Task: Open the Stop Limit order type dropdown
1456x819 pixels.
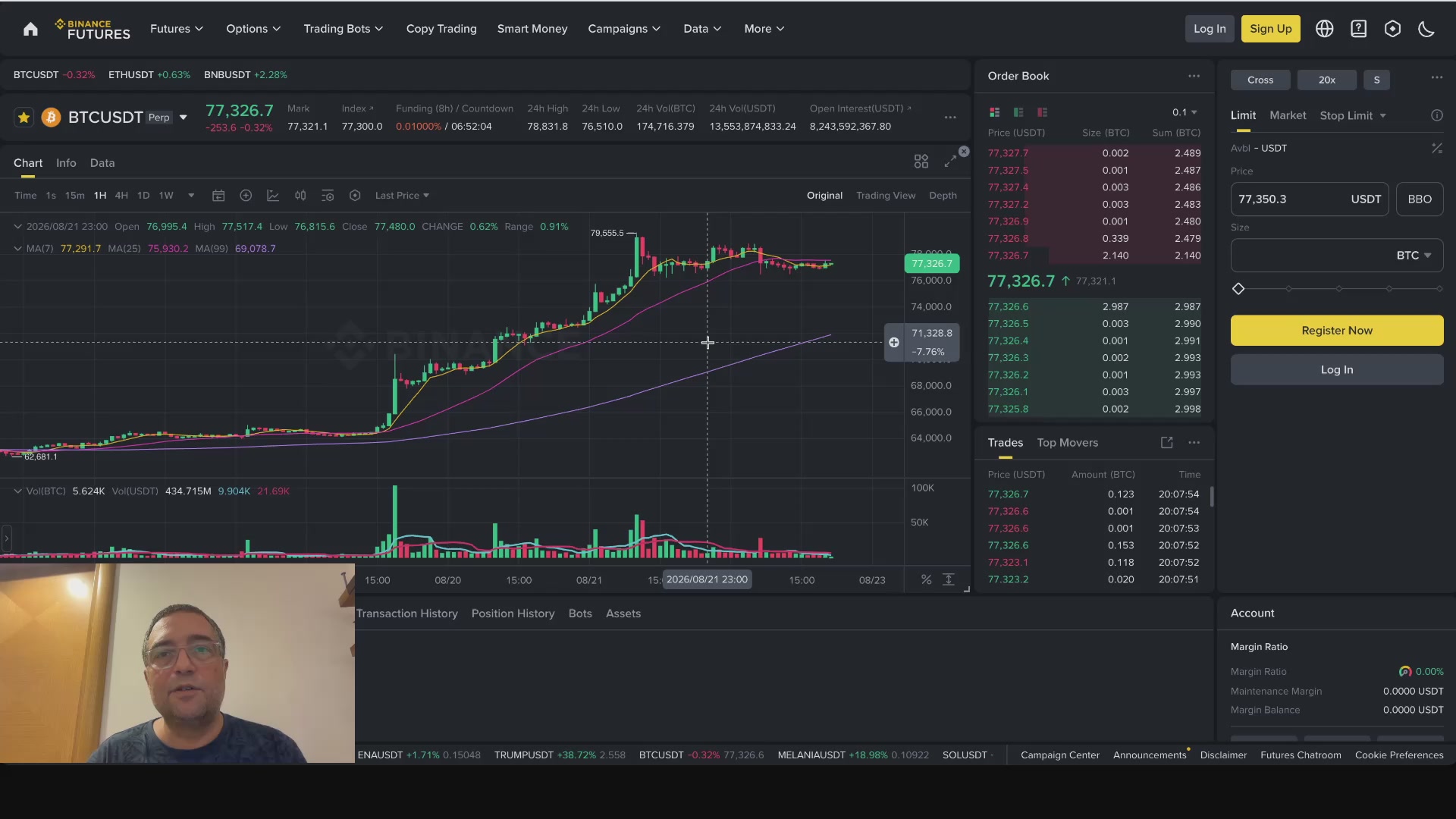Action: point(1353,115)
